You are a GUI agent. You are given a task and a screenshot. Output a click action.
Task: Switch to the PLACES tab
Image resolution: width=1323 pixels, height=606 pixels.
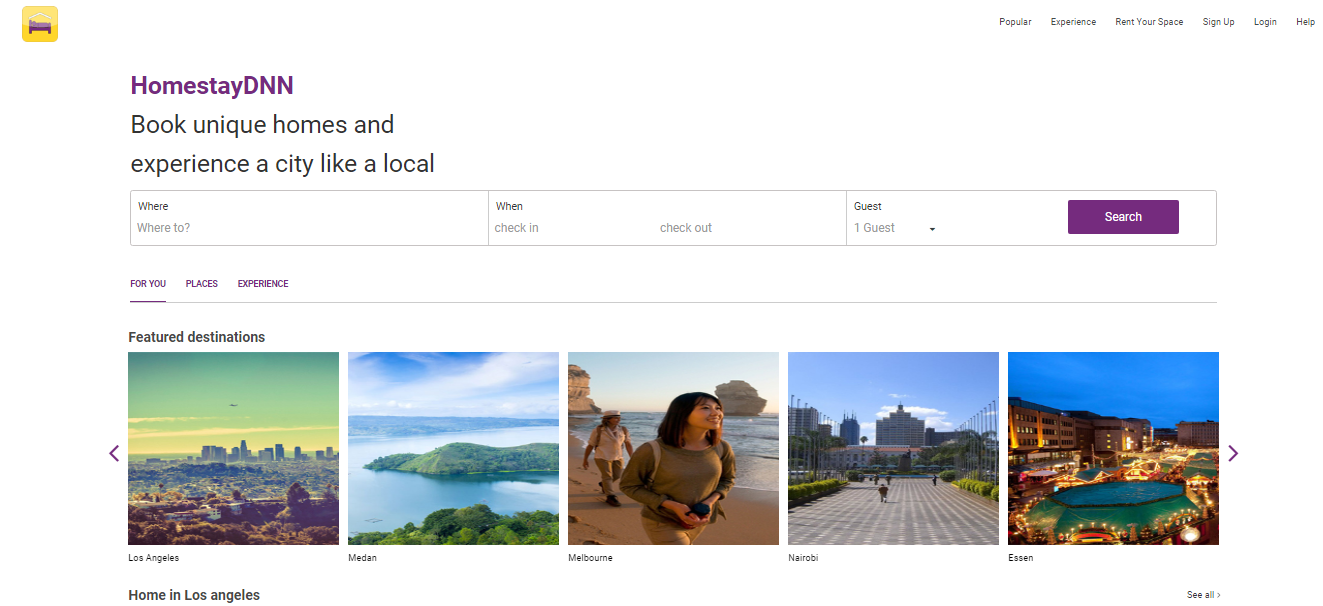[x=202, y=284]
